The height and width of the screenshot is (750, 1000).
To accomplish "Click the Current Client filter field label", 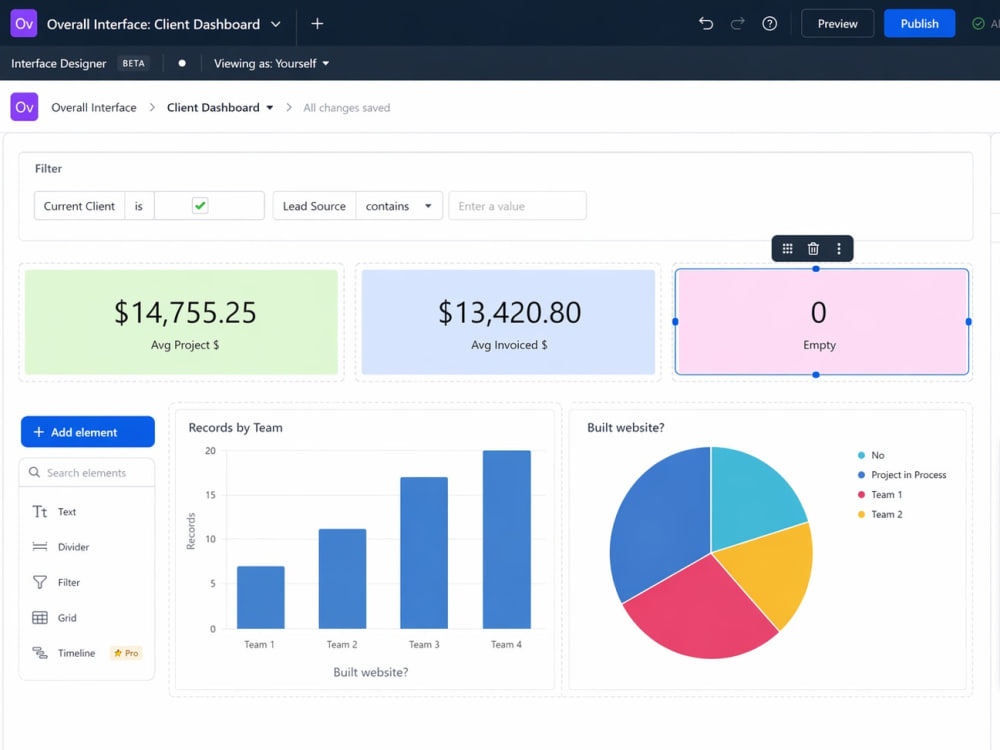I will (x=79, y=206).
